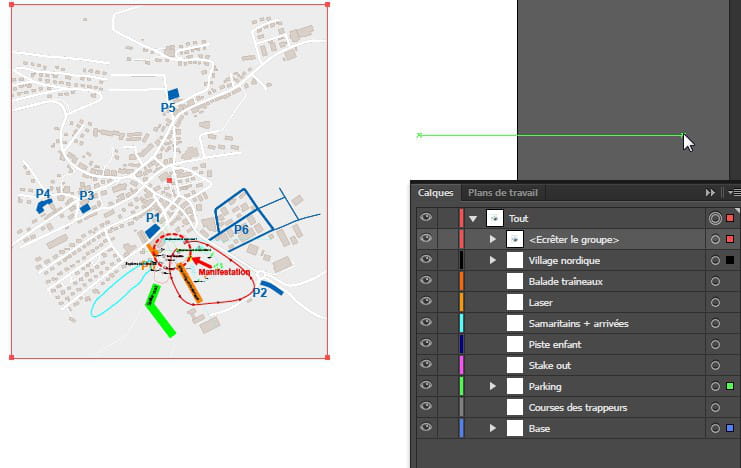This screenshot has height=468, width=741.
Task: Expand the Parking sublayer
Action: point(492,386)
